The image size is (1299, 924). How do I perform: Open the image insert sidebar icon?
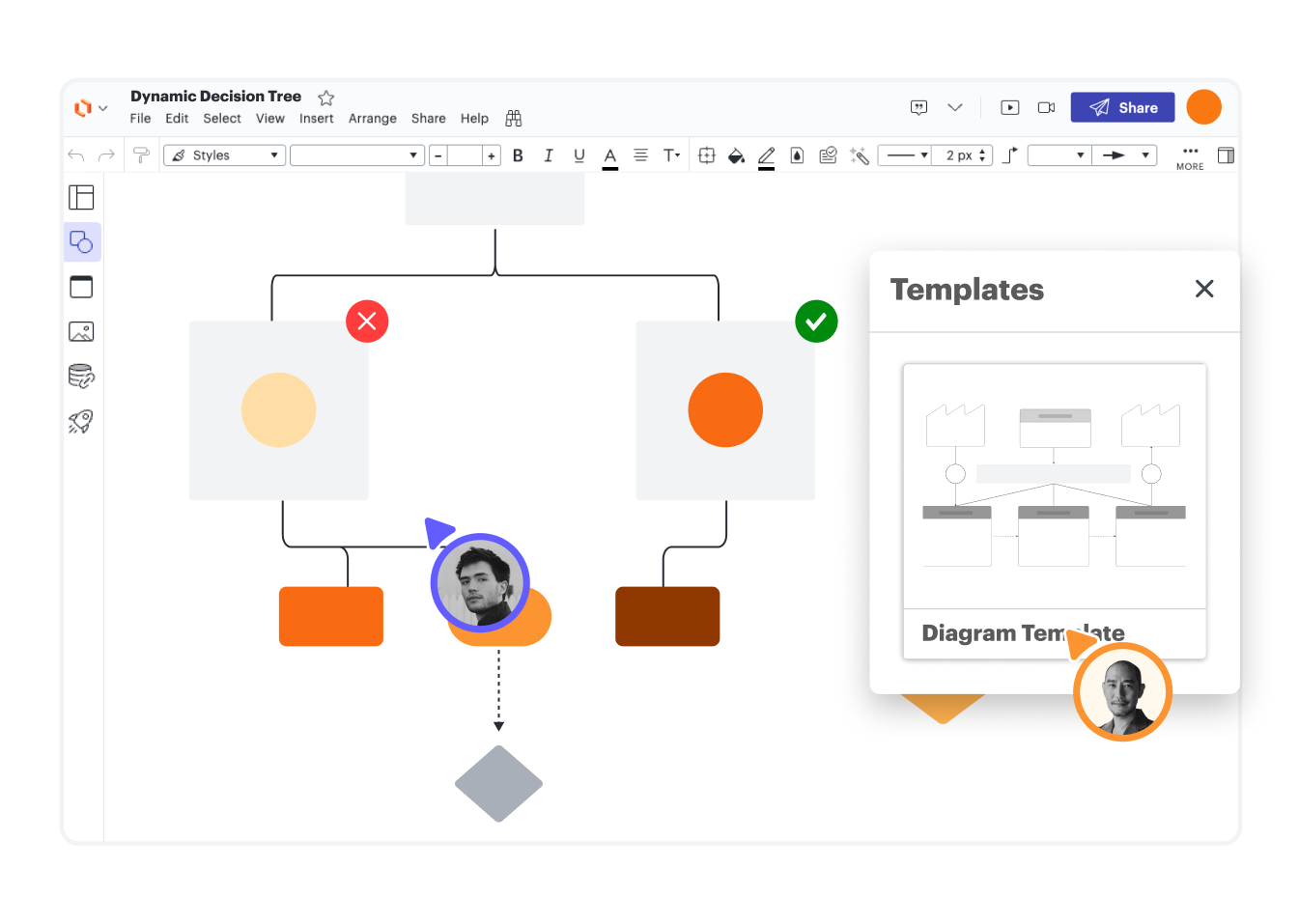point(81,332)
